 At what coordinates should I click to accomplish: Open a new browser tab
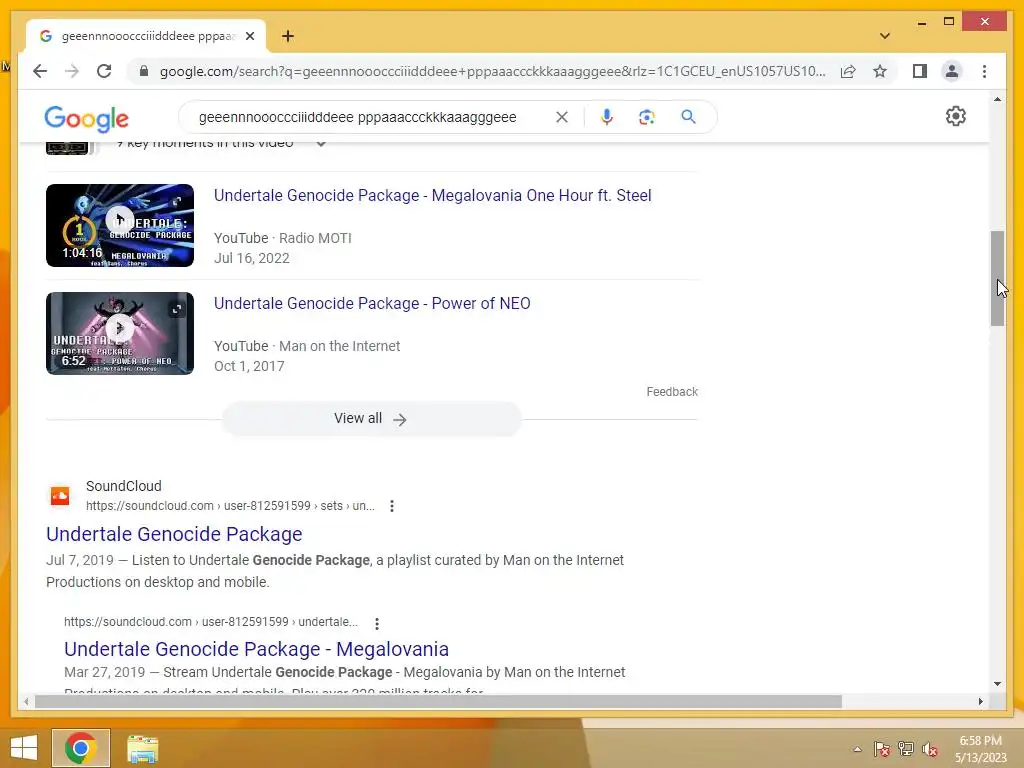click(x=288, y=36)
